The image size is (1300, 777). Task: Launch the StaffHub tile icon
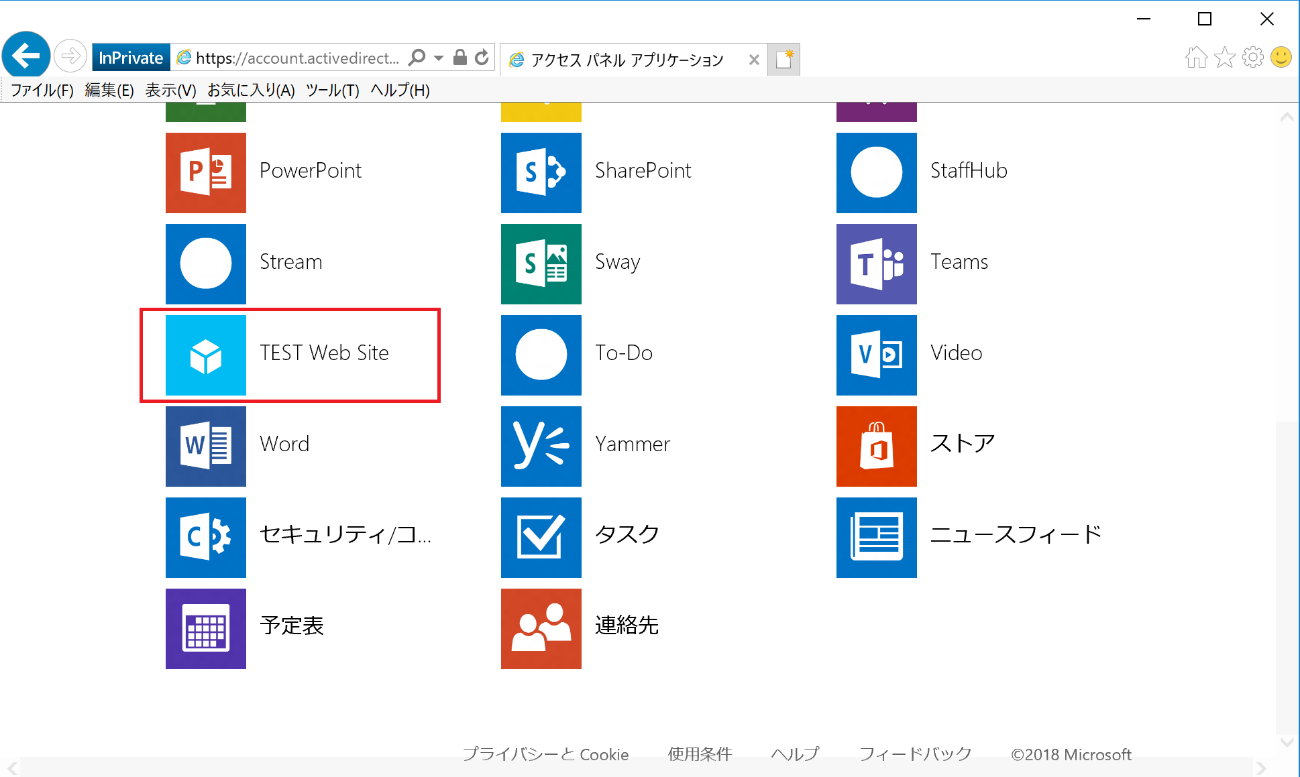click(x=876, y=173)
